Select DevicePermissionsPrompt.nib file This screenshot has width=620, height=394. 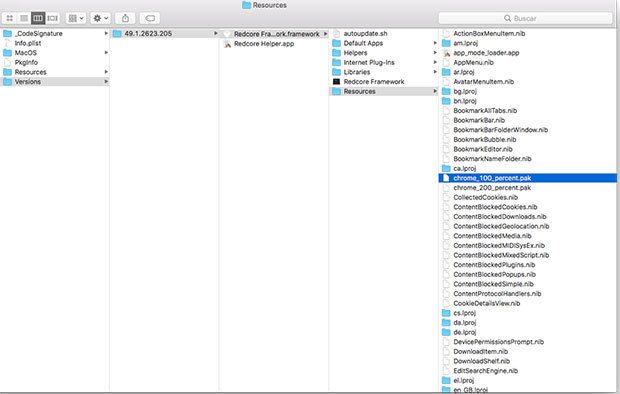(x=528, y=342)
